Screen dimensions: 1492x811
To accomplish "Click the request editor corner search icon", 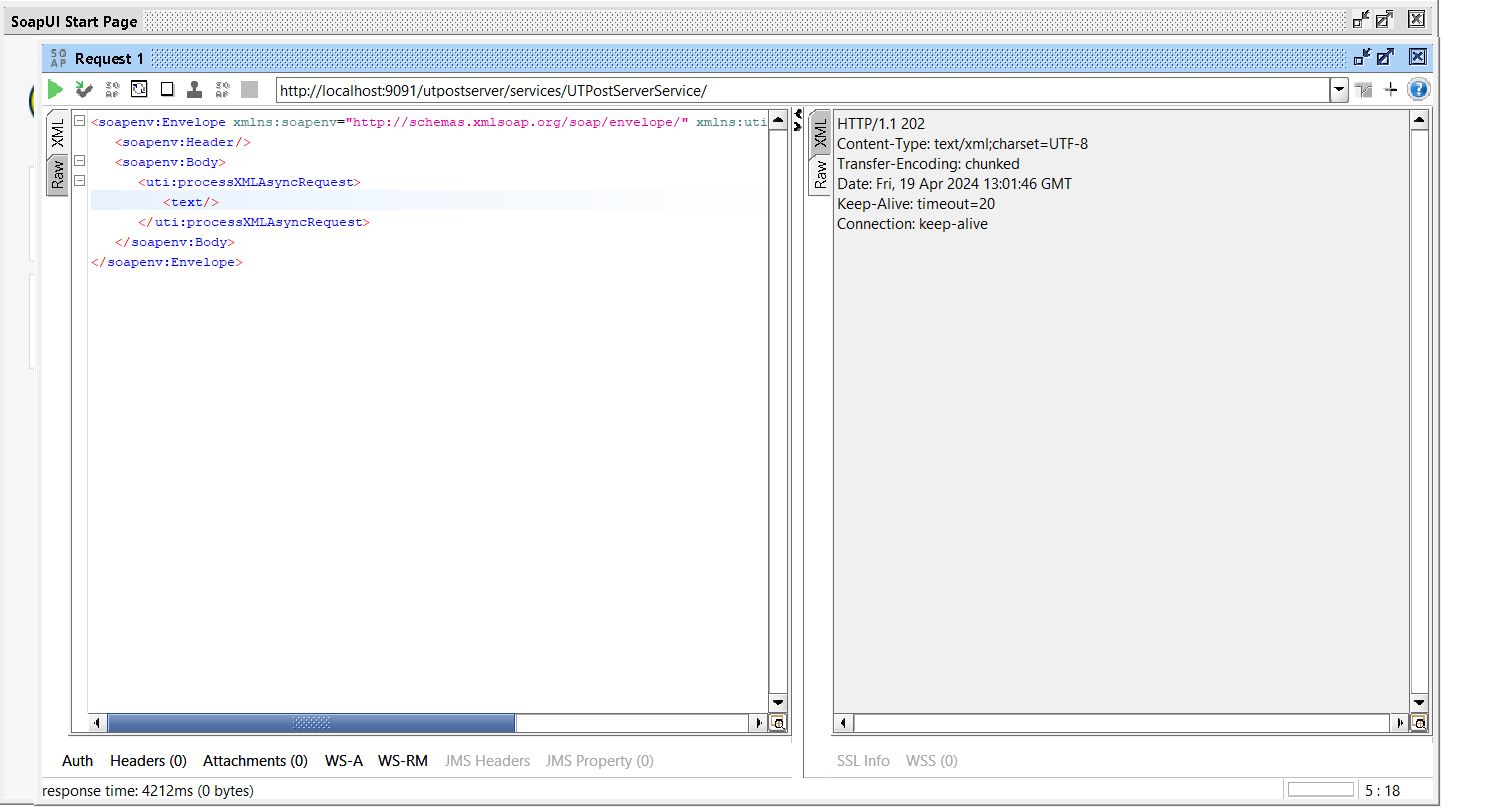I will [778, 723].
